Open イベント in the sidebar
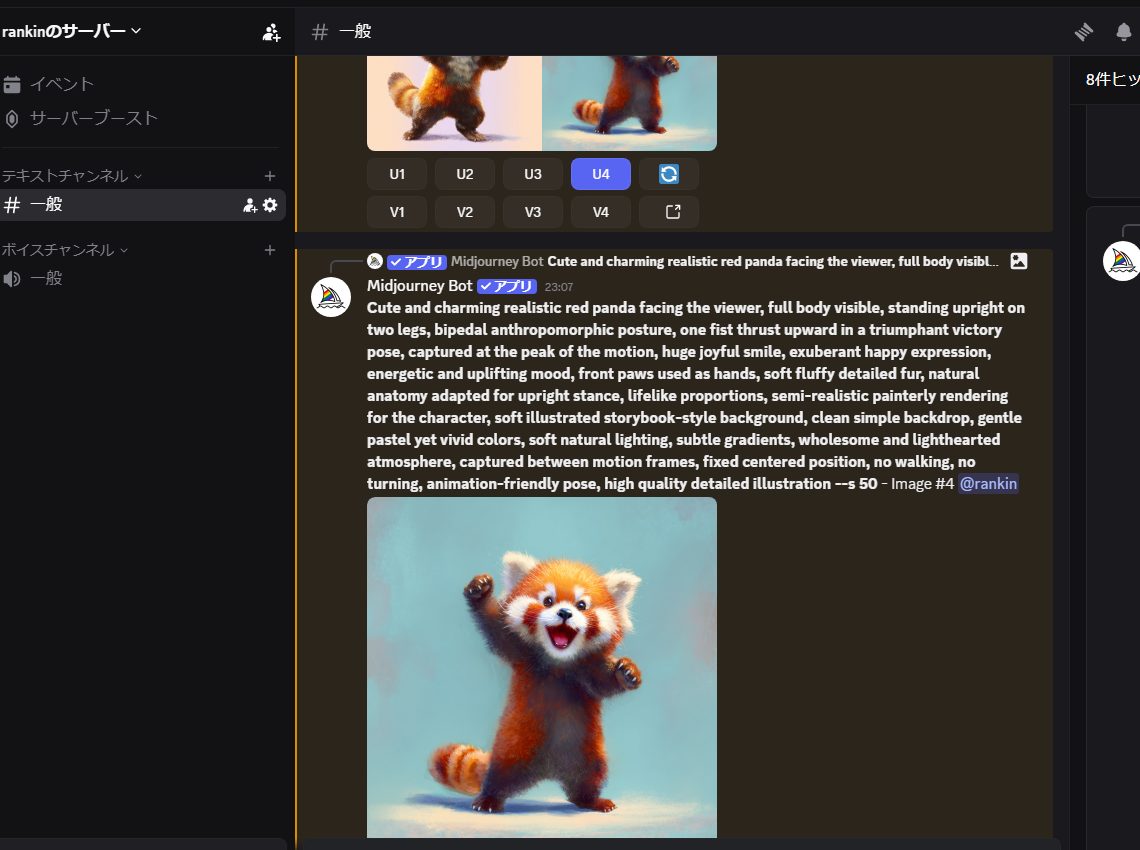The image size is (1140, 850). pyautogui.click(x=61, y=84)
